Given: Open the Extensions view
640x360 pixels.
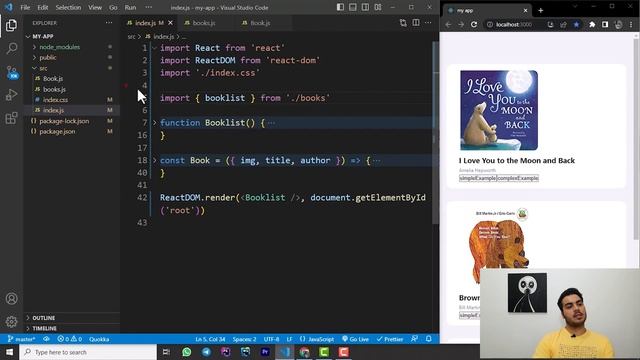Looking at the screenshot, I should (11, 118).
